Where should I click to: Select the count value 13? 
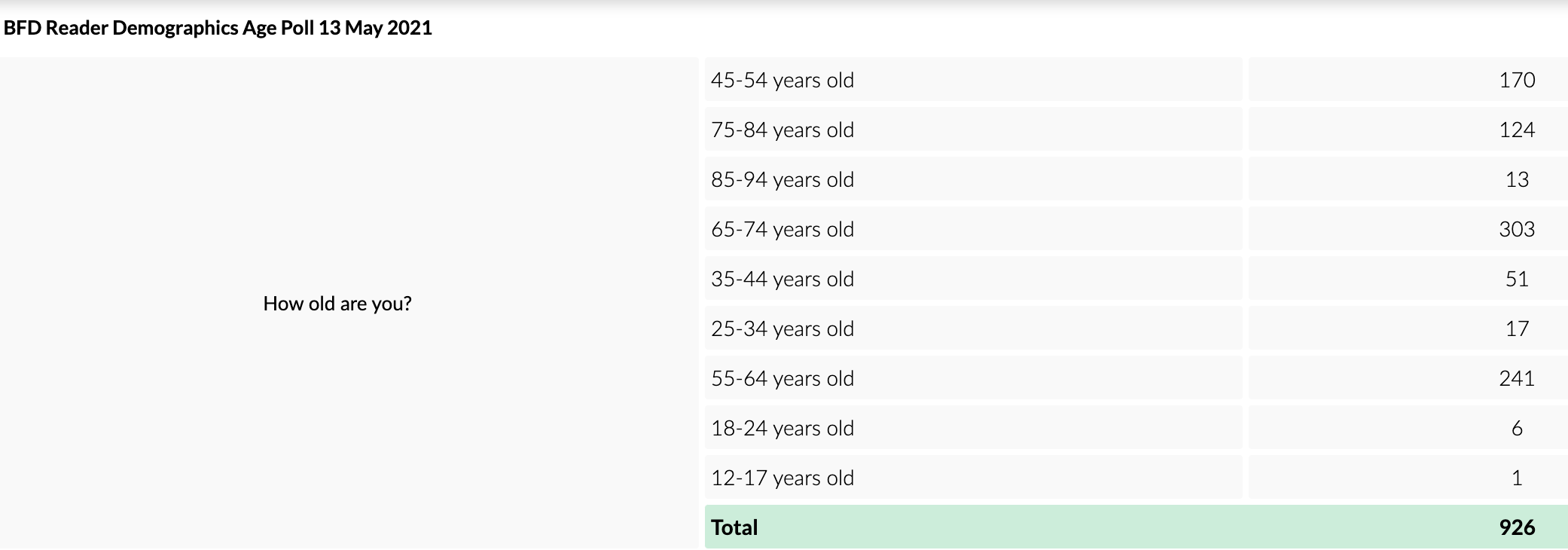tap(1517, 179)
